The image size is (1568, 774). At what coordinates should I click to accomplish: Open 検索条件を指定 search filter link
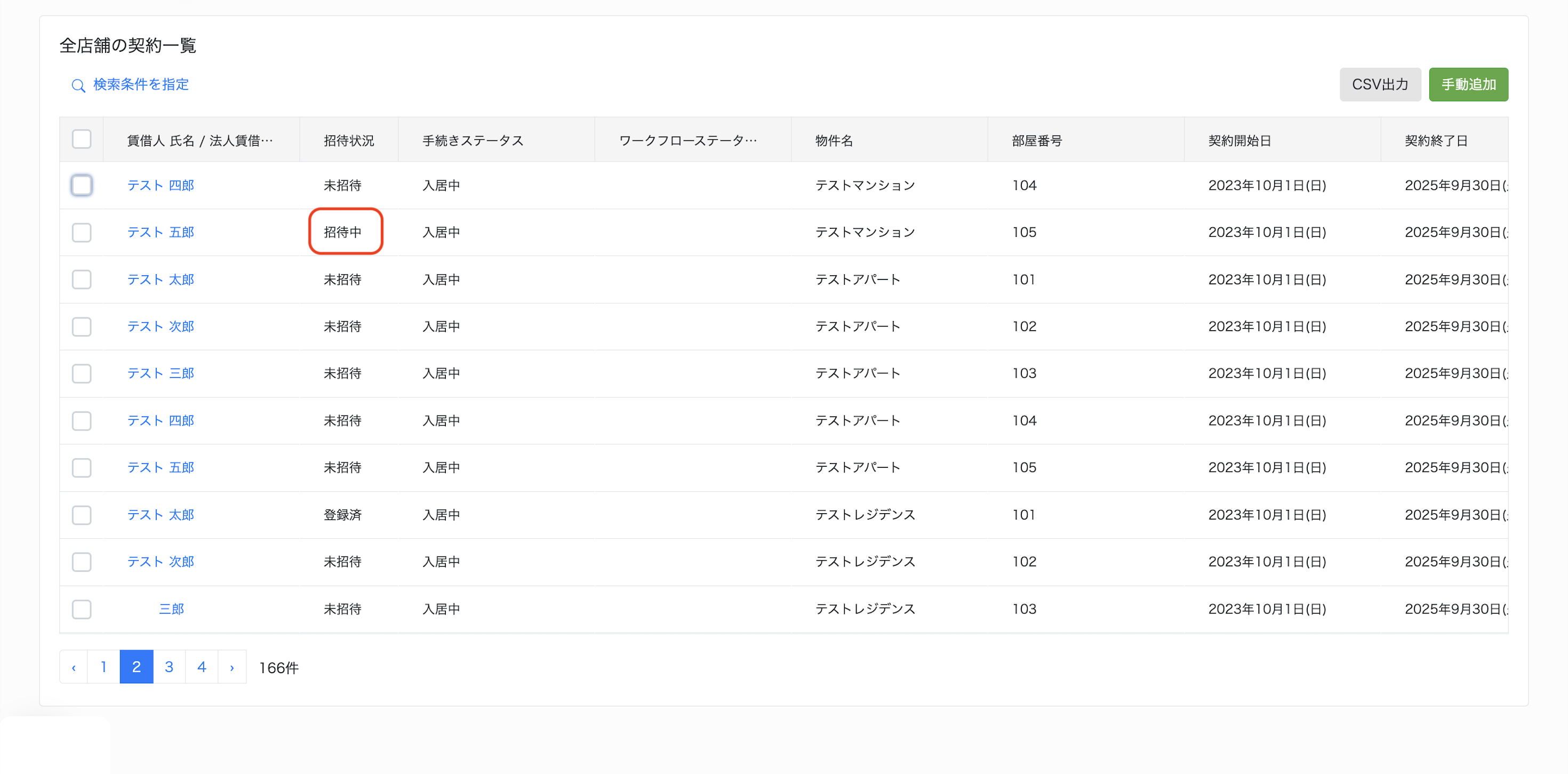click(141, 84)
